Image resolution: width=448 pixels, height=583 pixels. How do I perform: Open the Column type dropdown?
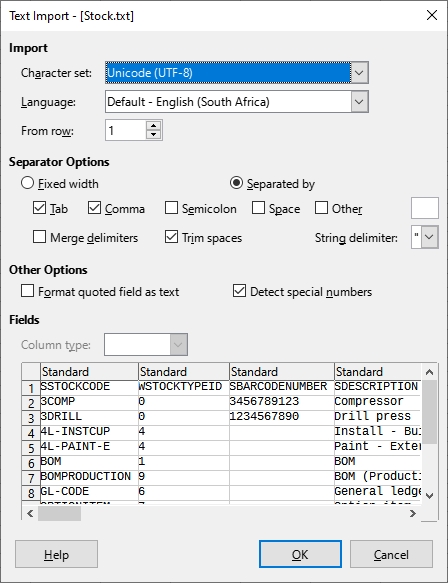click(x=178, y=345)
